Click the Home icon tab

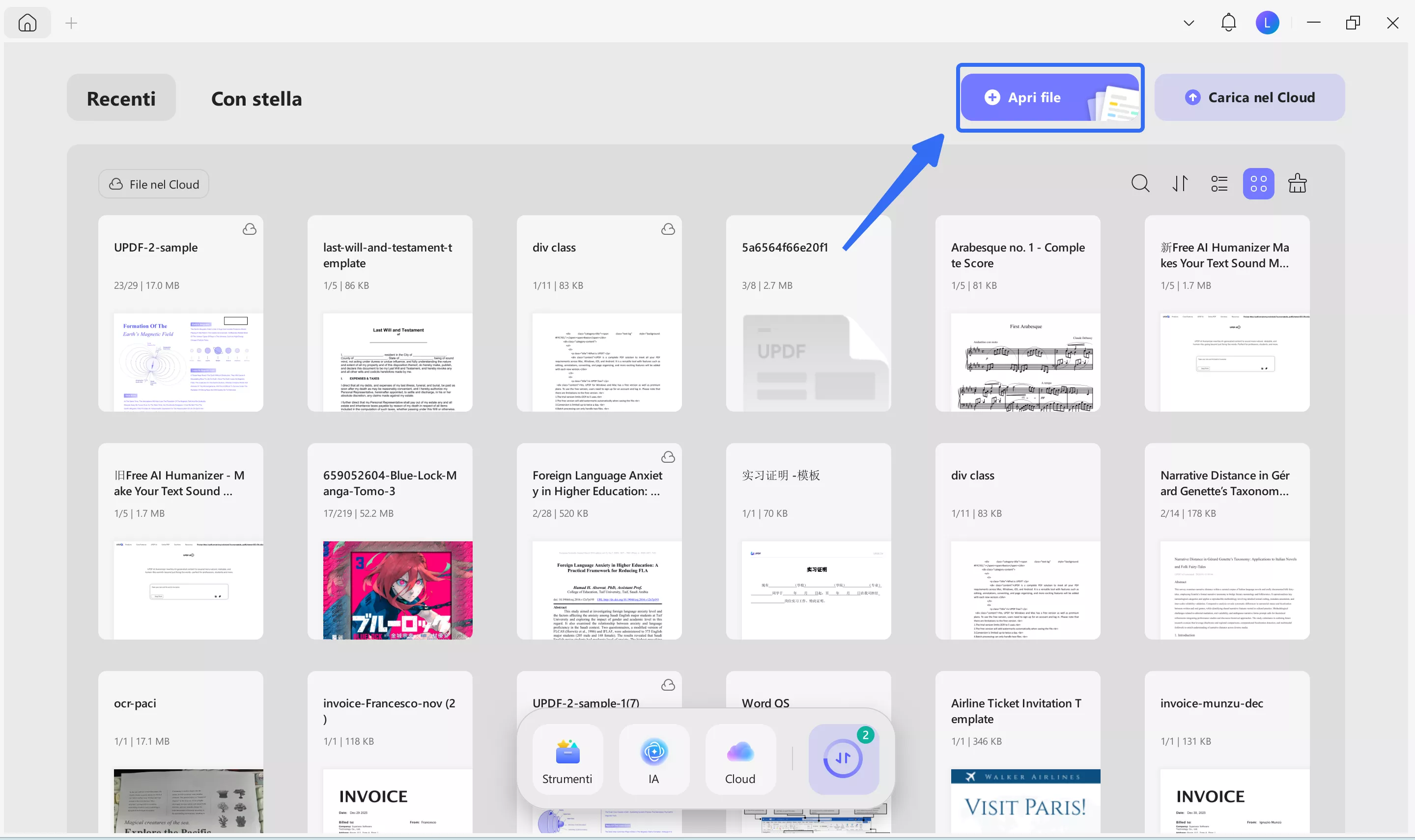27,23
